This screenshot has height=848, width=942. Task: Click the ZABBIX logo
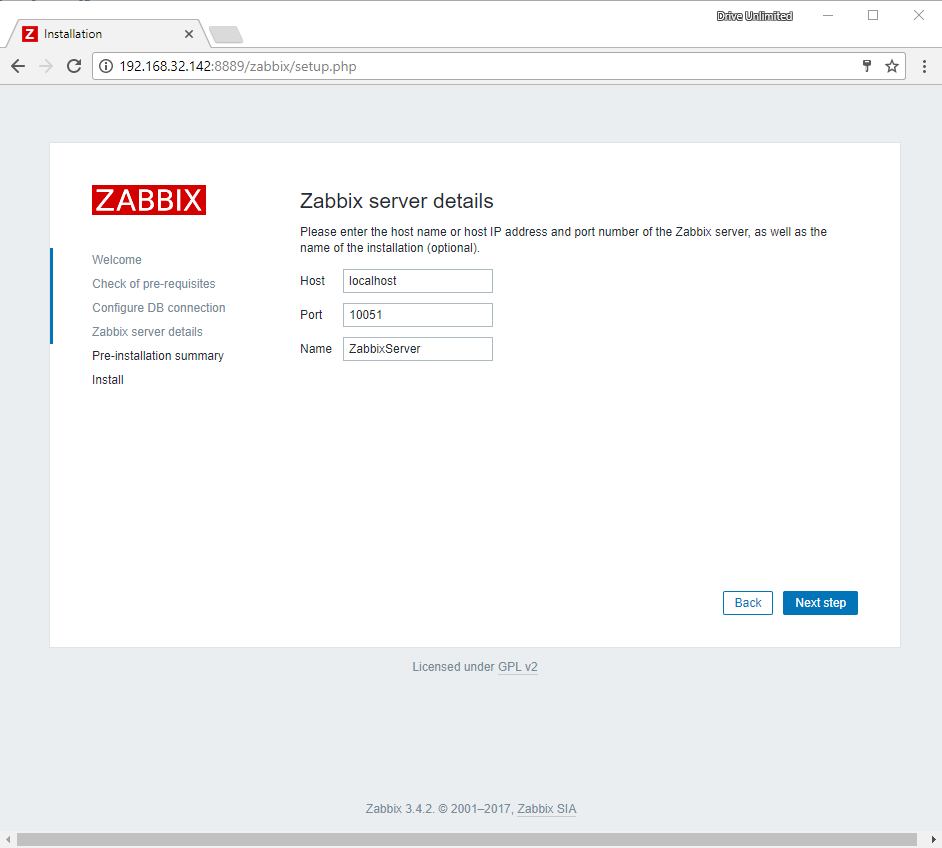tap(149, 200)
